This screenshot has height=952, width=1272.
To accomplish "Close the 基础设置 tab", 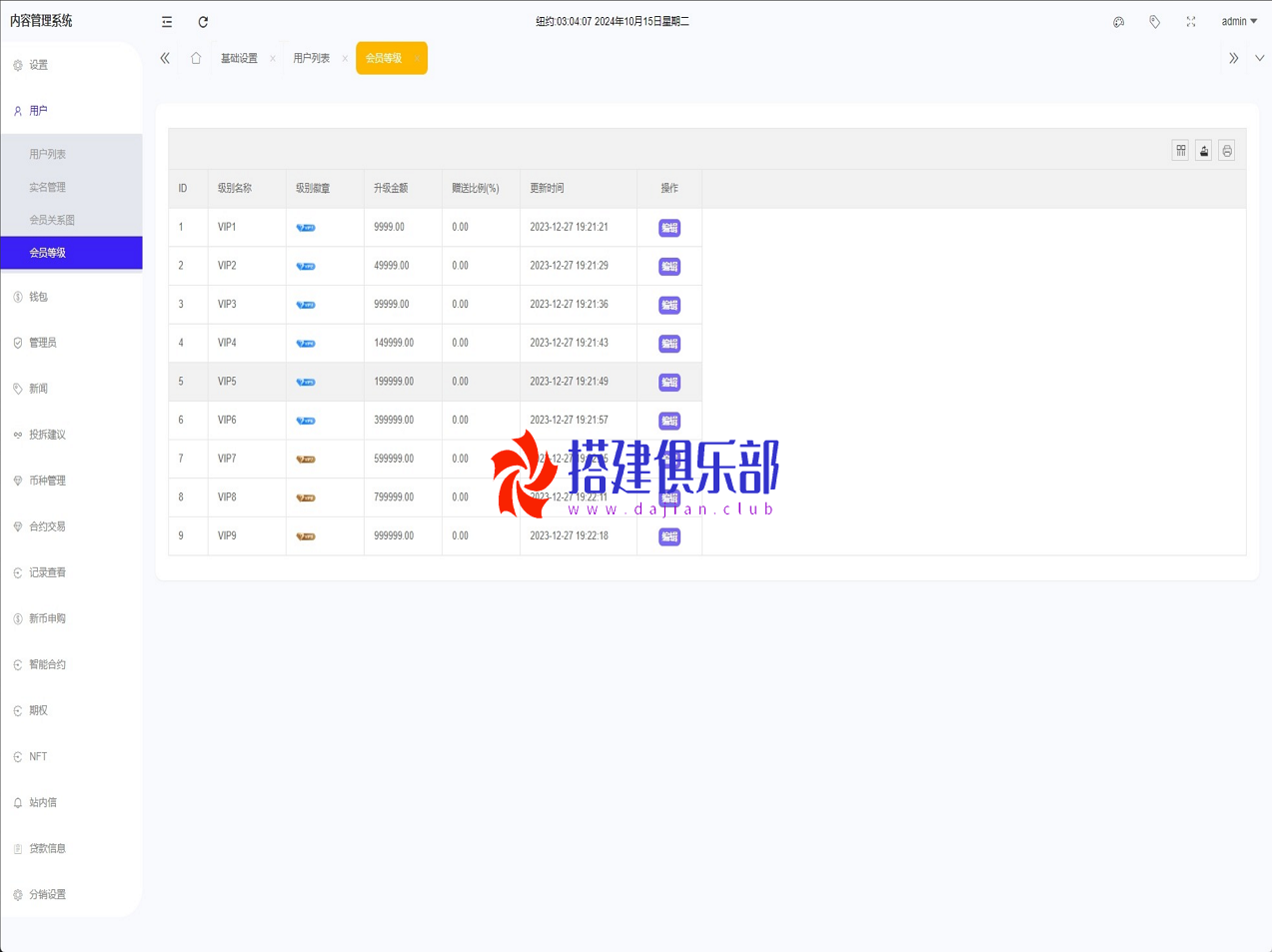I will 273,58.
